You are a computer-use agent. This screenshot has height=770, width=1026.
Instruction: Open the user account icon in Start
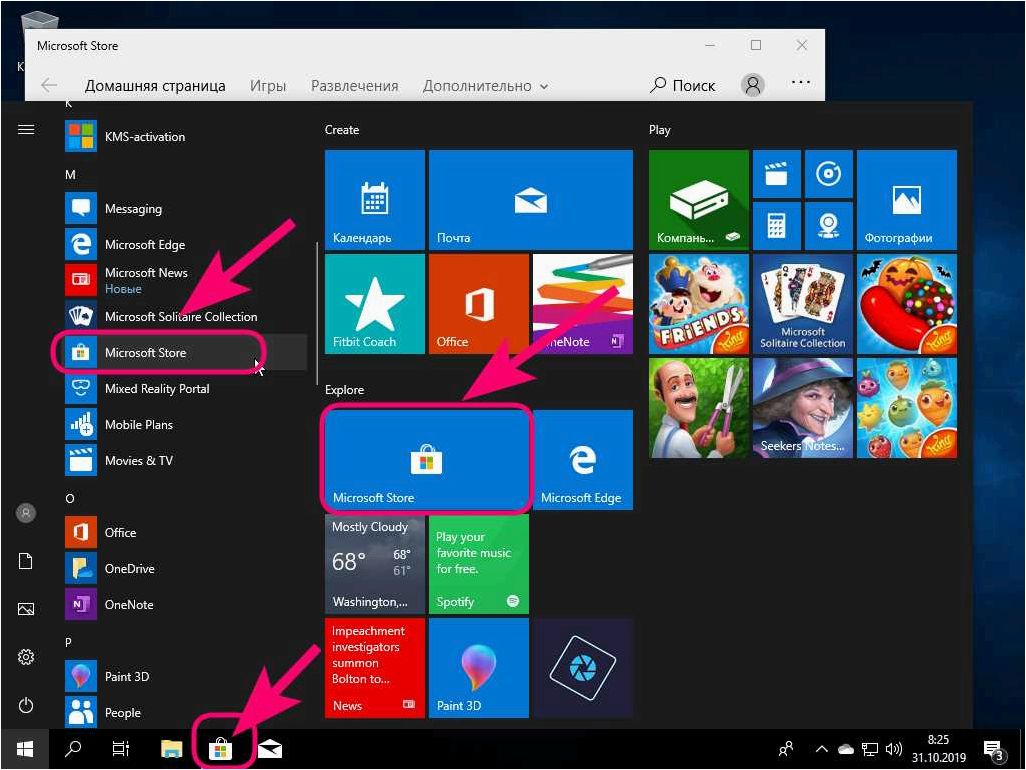(x=26, y=513)
